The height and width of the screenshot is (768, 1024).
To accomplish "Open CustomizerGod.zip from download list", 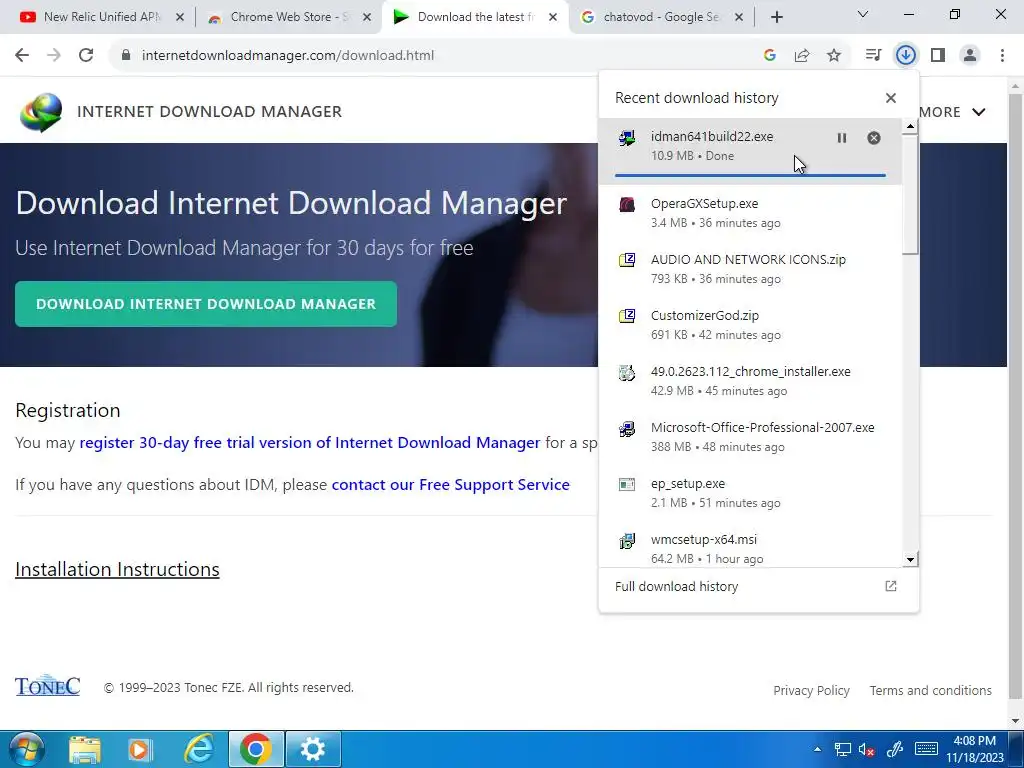I will [750, 325].
